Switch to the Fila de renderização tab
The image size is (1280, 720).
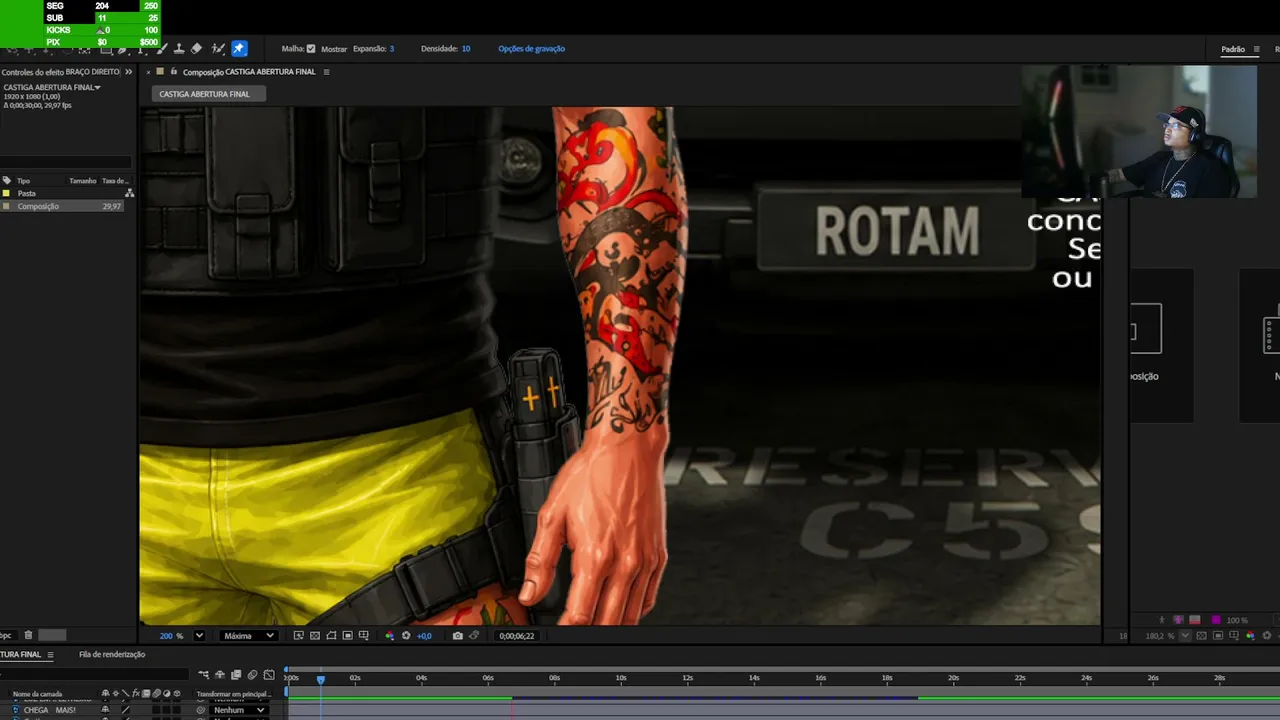(x=112, y=655)
